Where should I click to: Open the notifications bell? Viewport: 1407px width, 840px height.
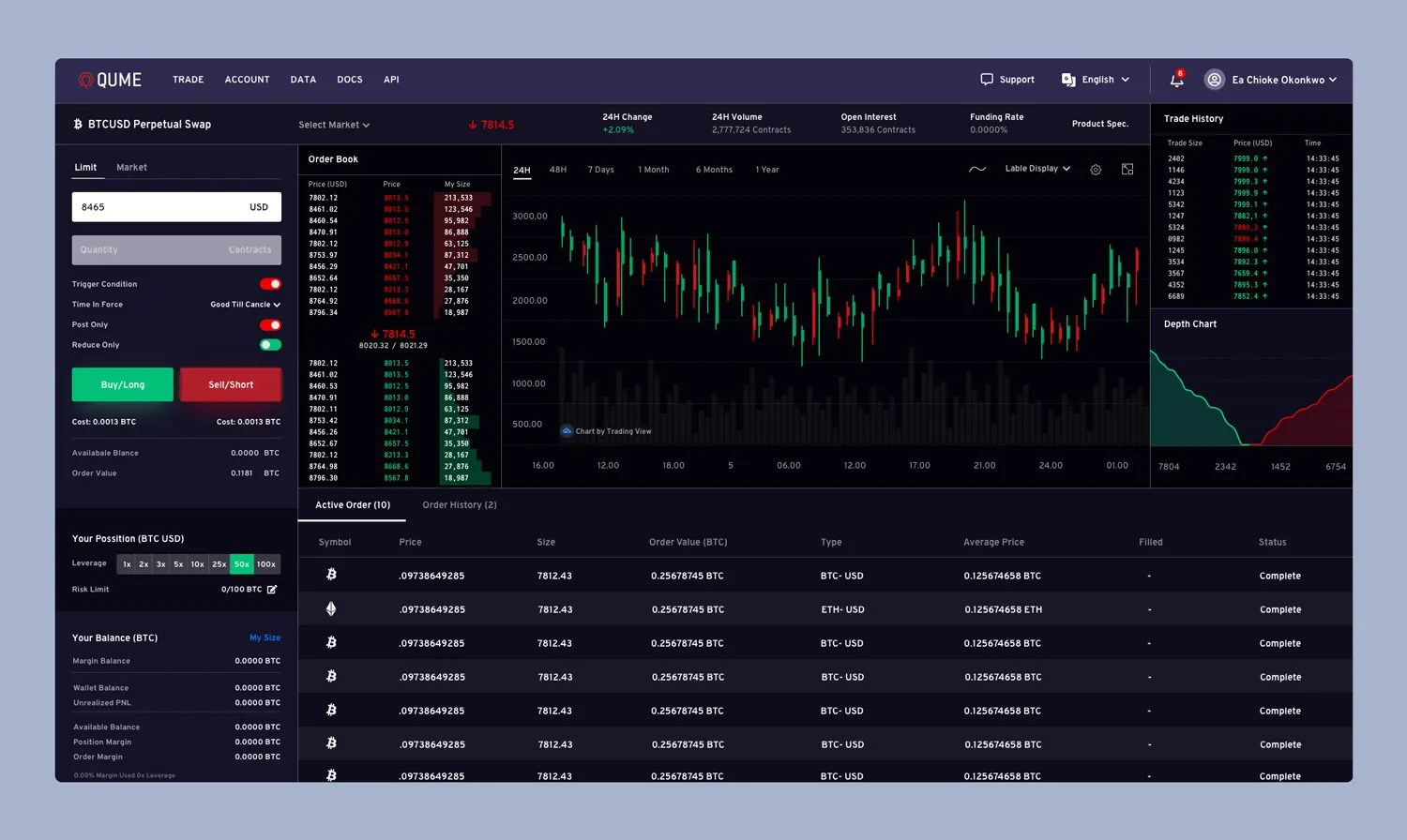[1176, 80]
